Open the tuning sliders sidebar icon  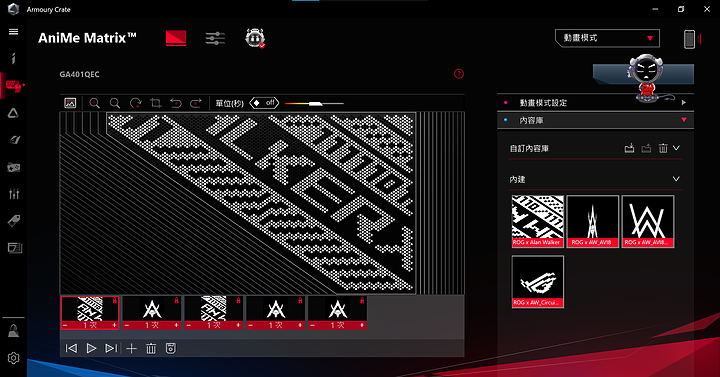(x=14, y=194)
